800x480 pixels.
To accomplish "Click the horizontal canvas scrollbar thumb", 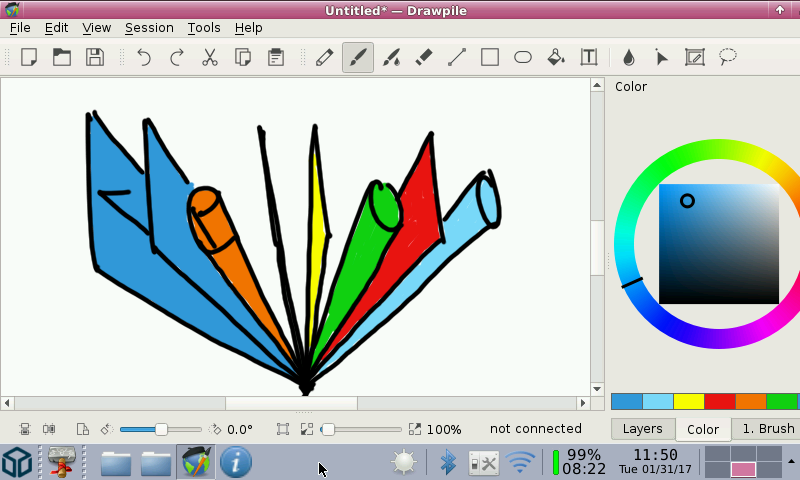I will (x=291, y=403).
